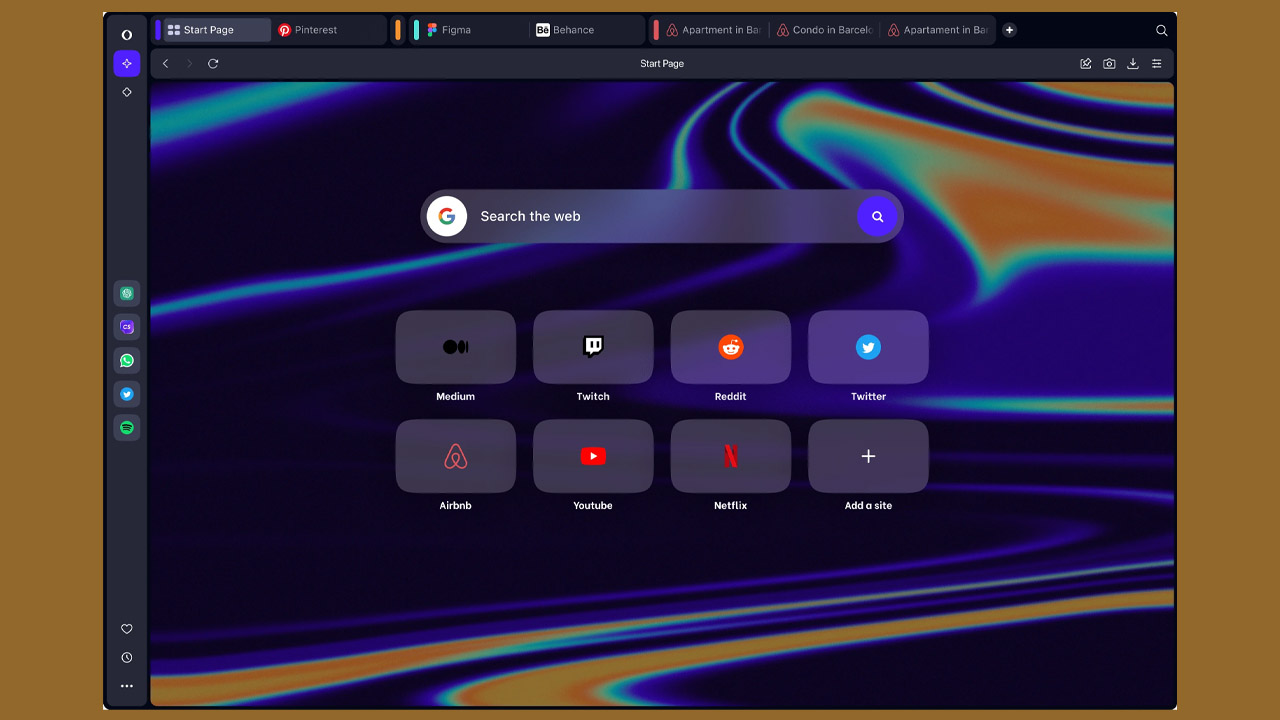
Task: Click the Search the web field
Action: (x=662, y=216)
